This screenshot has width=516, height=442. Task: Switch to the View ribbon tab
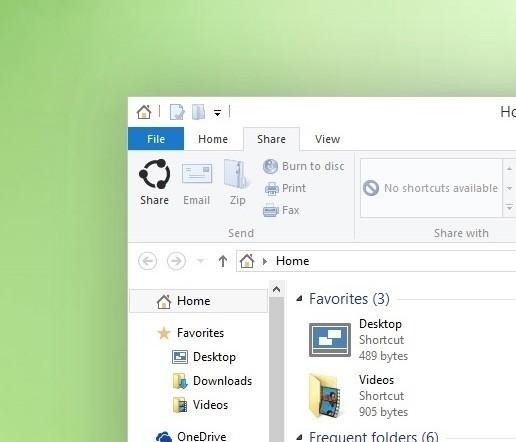coord(327,139)
